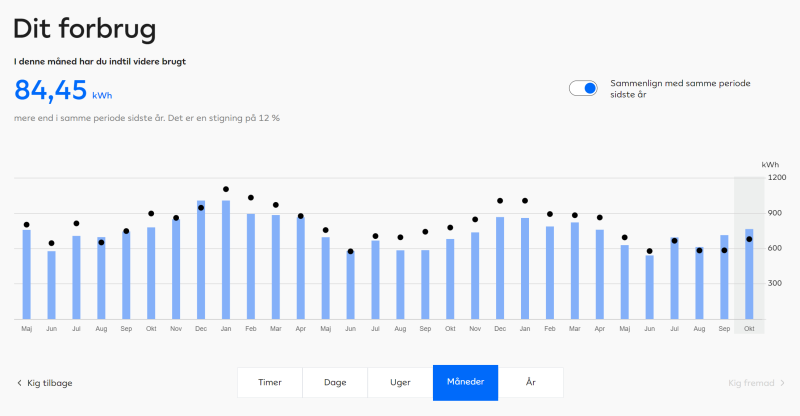
Task: Select the leftmost Maj bar in chart
Action: (x=27, y=275)
